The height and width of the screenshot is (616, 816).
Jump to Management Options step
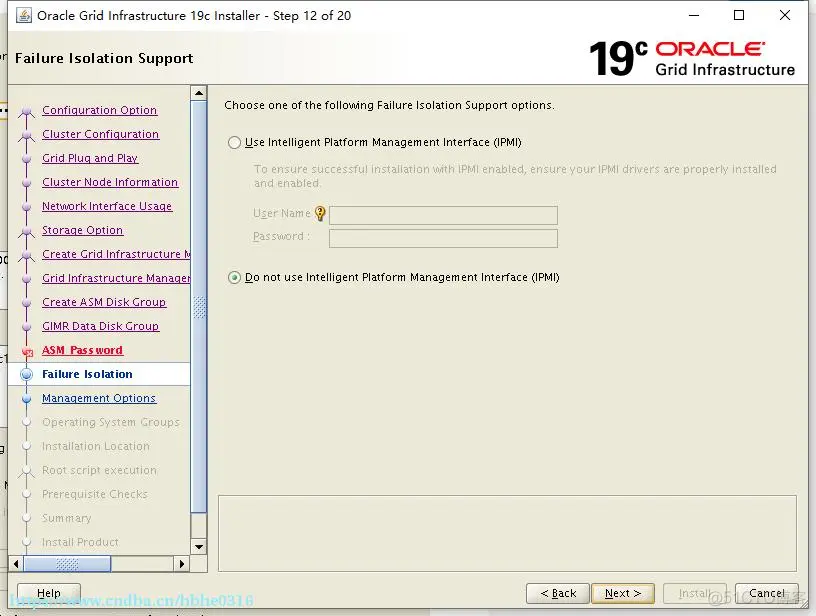[x=99, y=398]
